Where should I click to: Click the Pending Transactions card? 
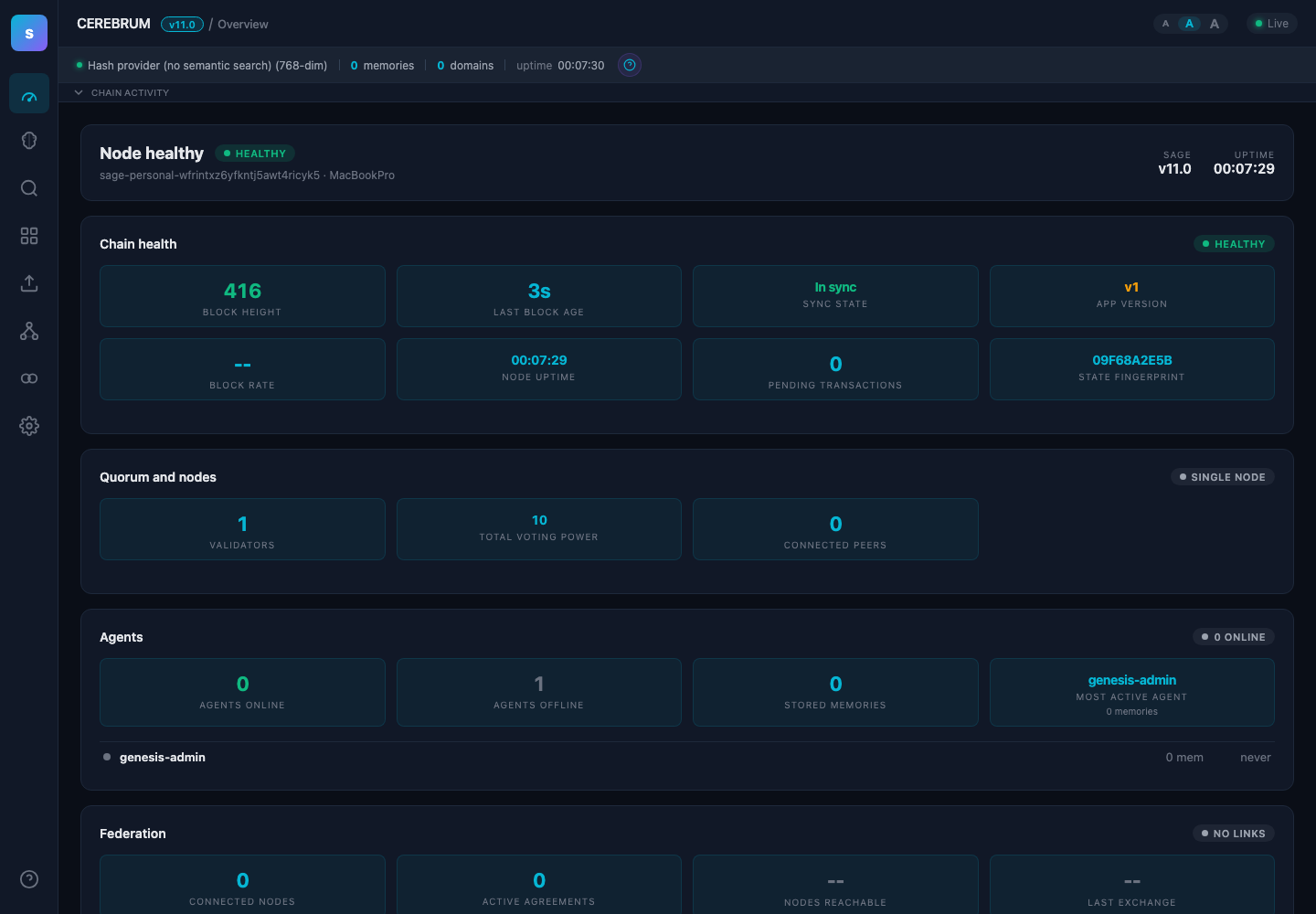click(835, 369)
